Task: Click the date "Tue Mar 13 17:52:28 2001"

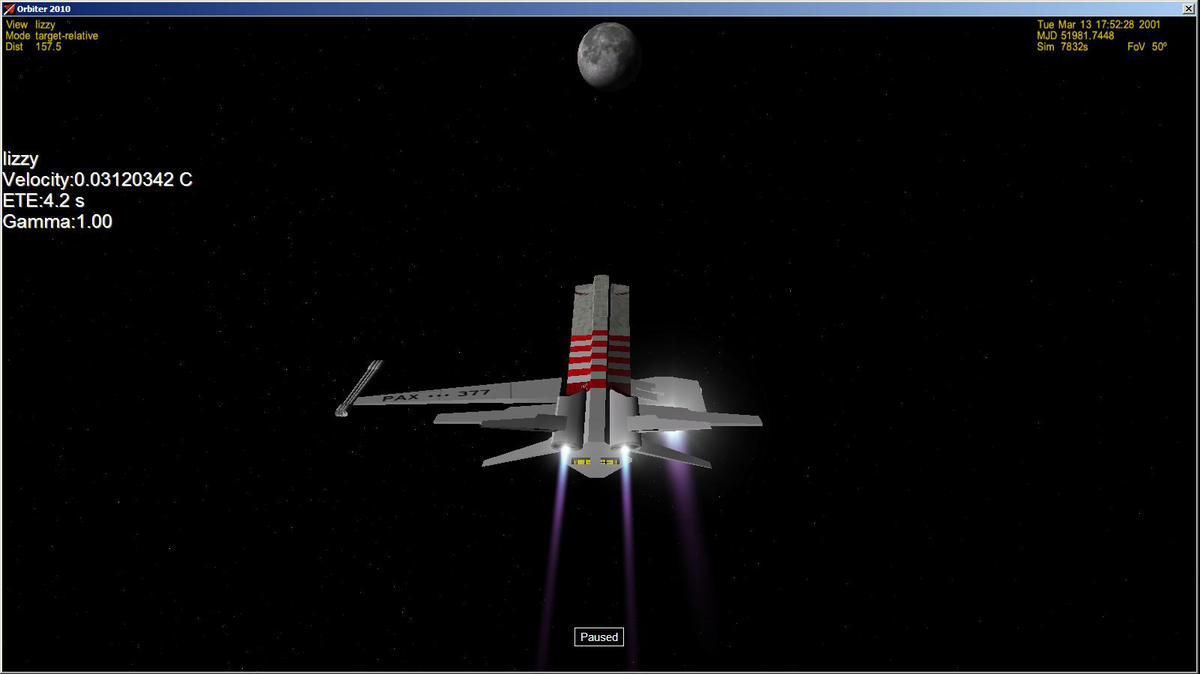Action: 1099,24
